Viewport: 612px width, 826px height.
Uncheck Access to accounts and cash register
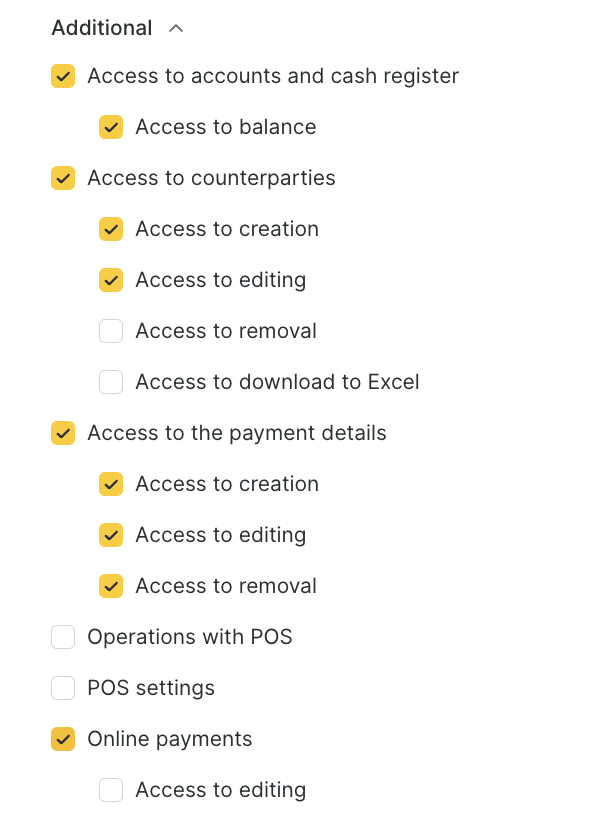pyautogui.click(x=63, y=76)
